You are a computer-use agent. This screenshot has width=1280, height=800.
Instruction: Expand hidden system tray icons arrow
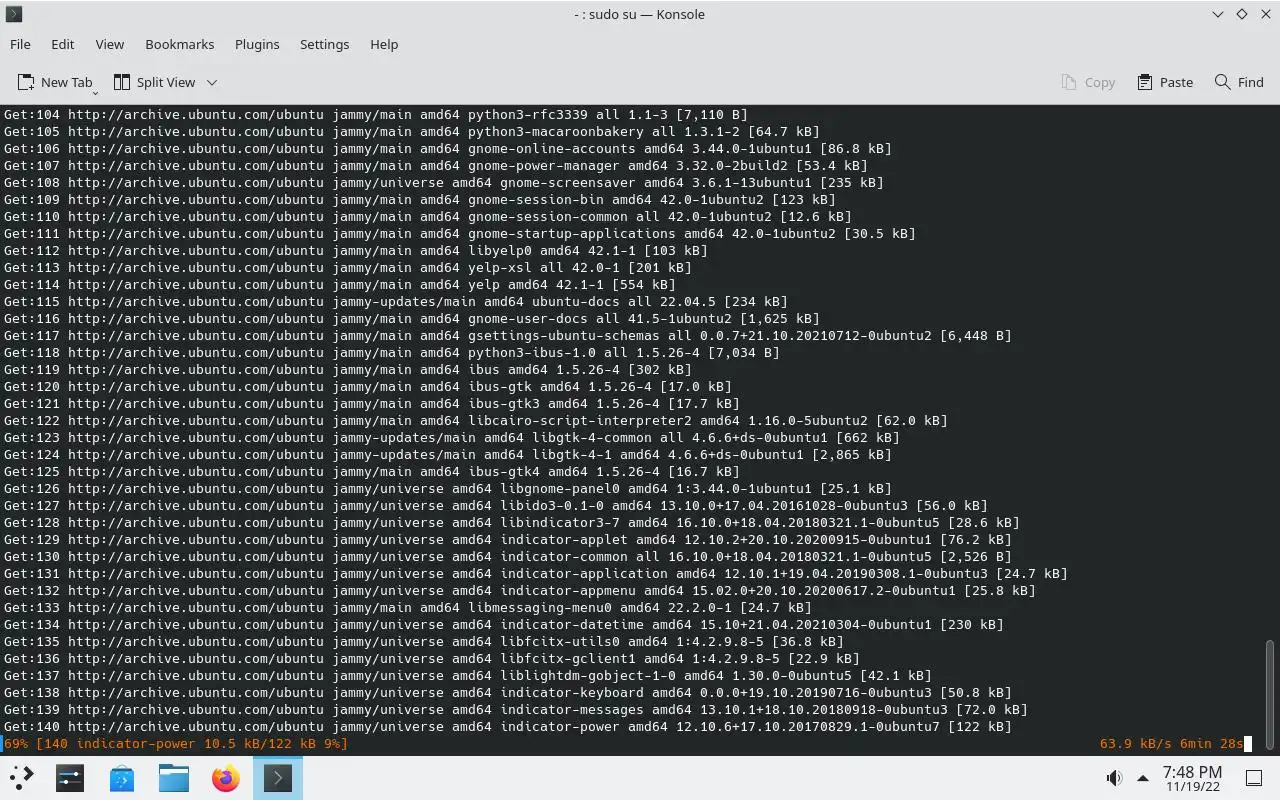(x=1142, y=778)
